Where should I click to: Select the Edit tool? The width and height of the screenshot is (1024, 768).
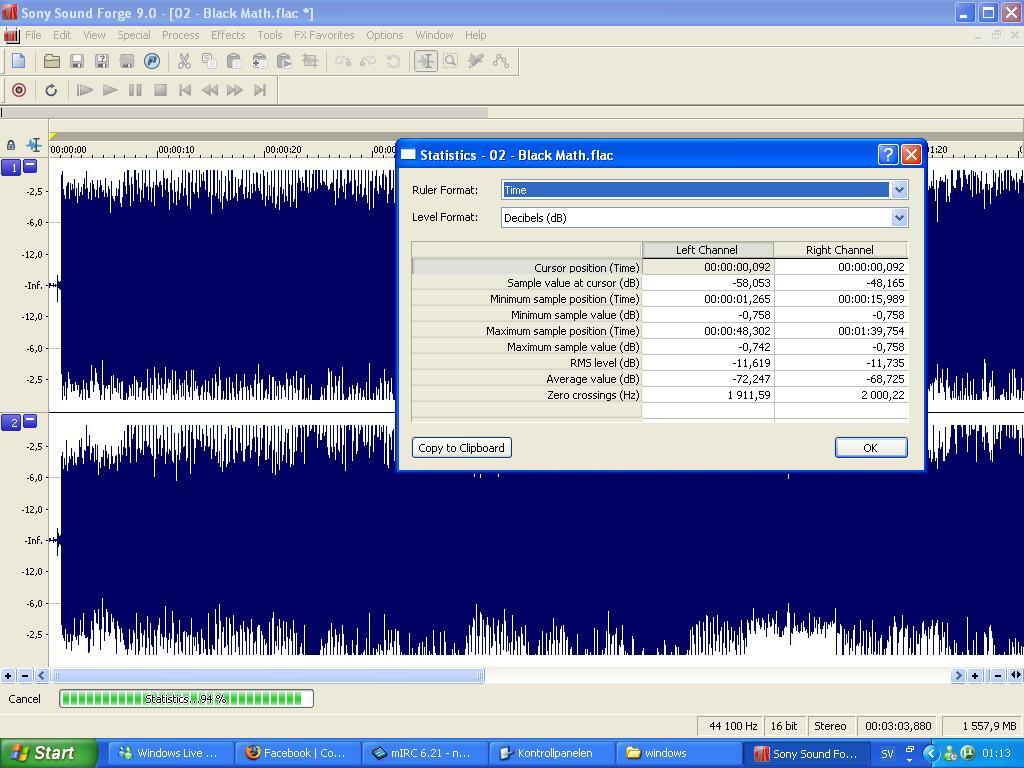426,61
